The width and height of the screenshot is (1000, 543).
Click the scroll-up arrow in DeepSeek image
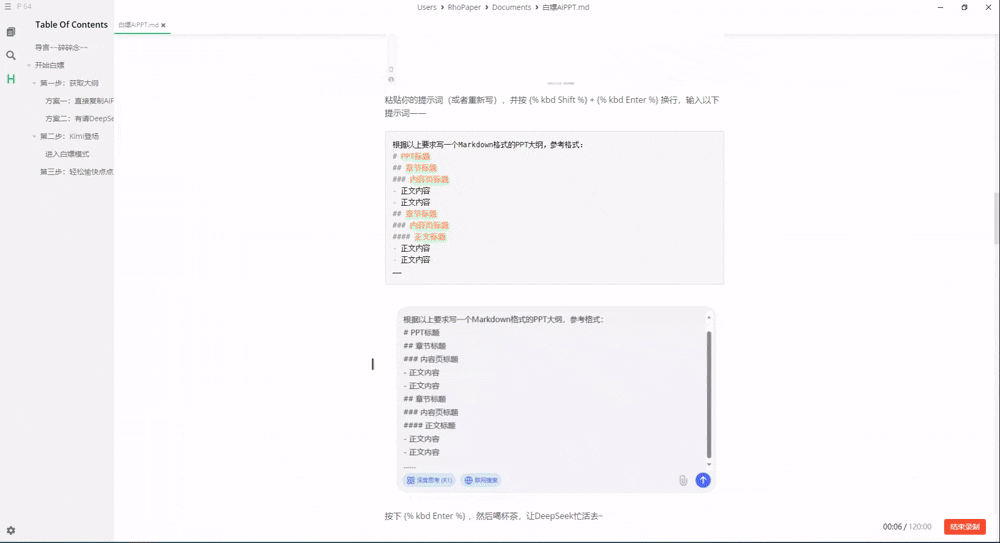(x=709, y=317)
